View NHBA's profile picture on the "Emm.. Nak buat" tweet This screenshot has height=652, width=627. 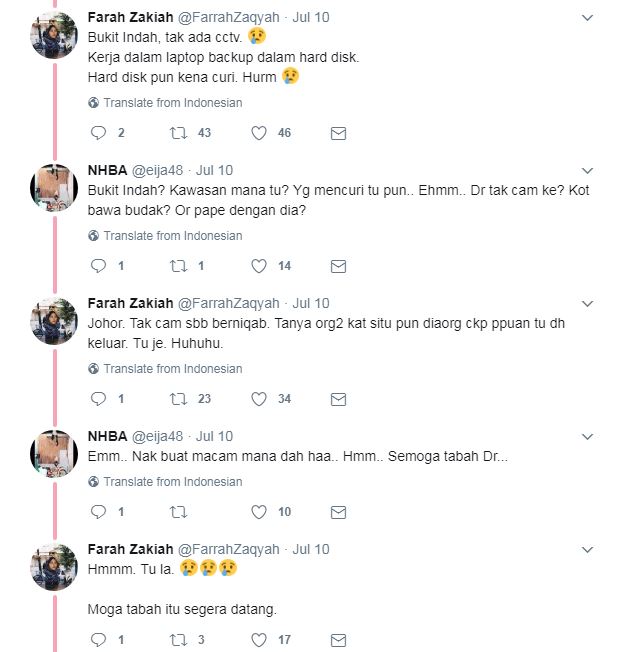(x=54, y=454)
